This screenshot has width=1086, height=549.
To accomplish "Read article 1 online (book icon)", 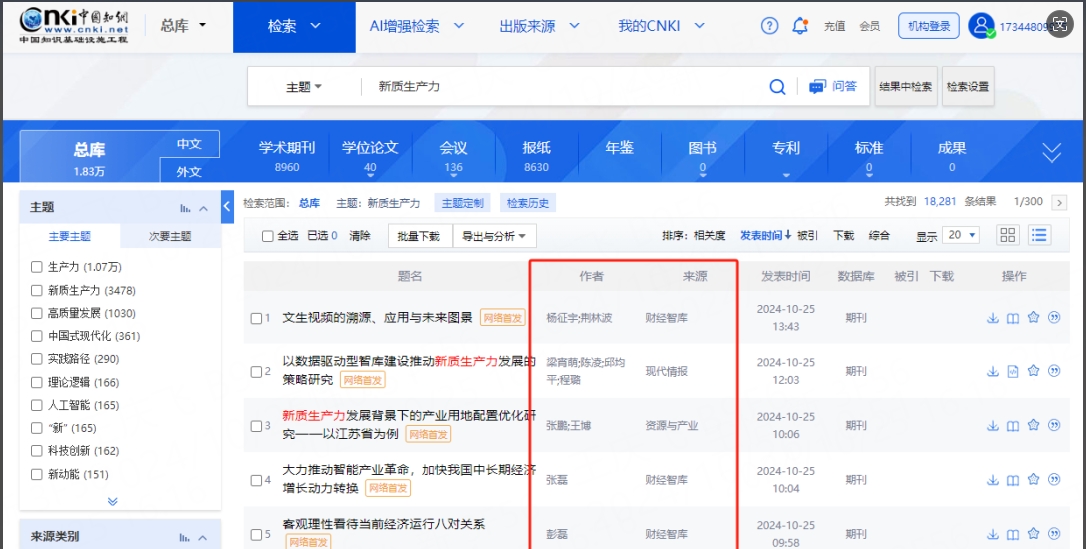I will coord(1013,318).
